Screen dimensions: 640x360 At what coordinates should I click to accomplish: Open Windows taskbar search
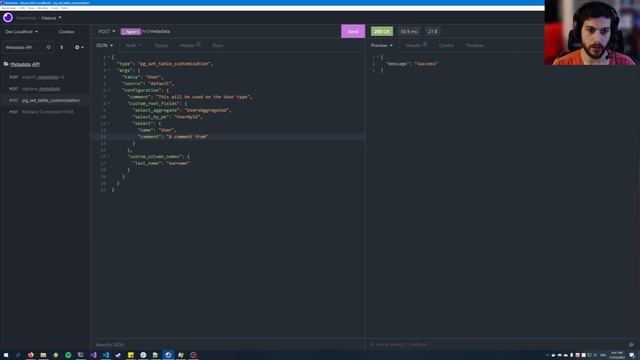18,355
